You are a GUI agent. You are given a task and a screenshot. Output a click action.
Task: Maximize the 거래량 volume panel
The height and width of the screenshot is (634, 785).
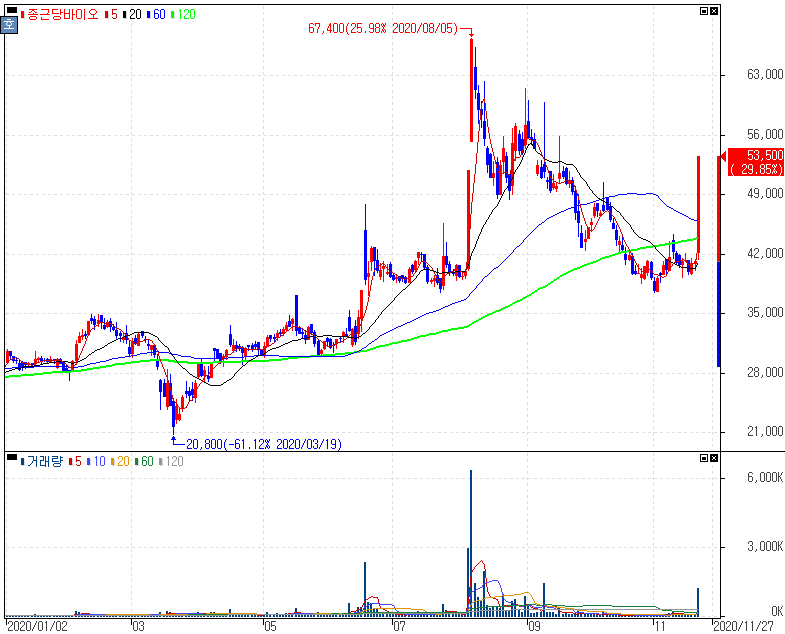(x=703, y=458)
